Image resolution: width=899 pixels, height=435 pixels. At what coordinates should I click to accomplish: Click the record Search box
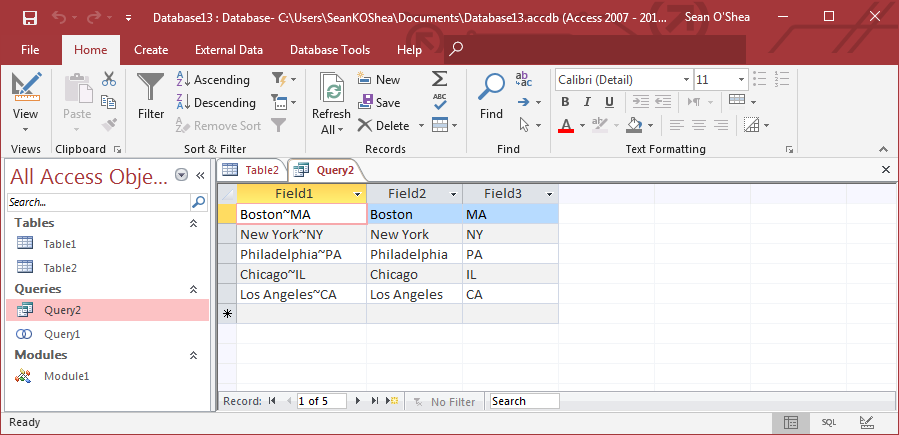point(525,401)
